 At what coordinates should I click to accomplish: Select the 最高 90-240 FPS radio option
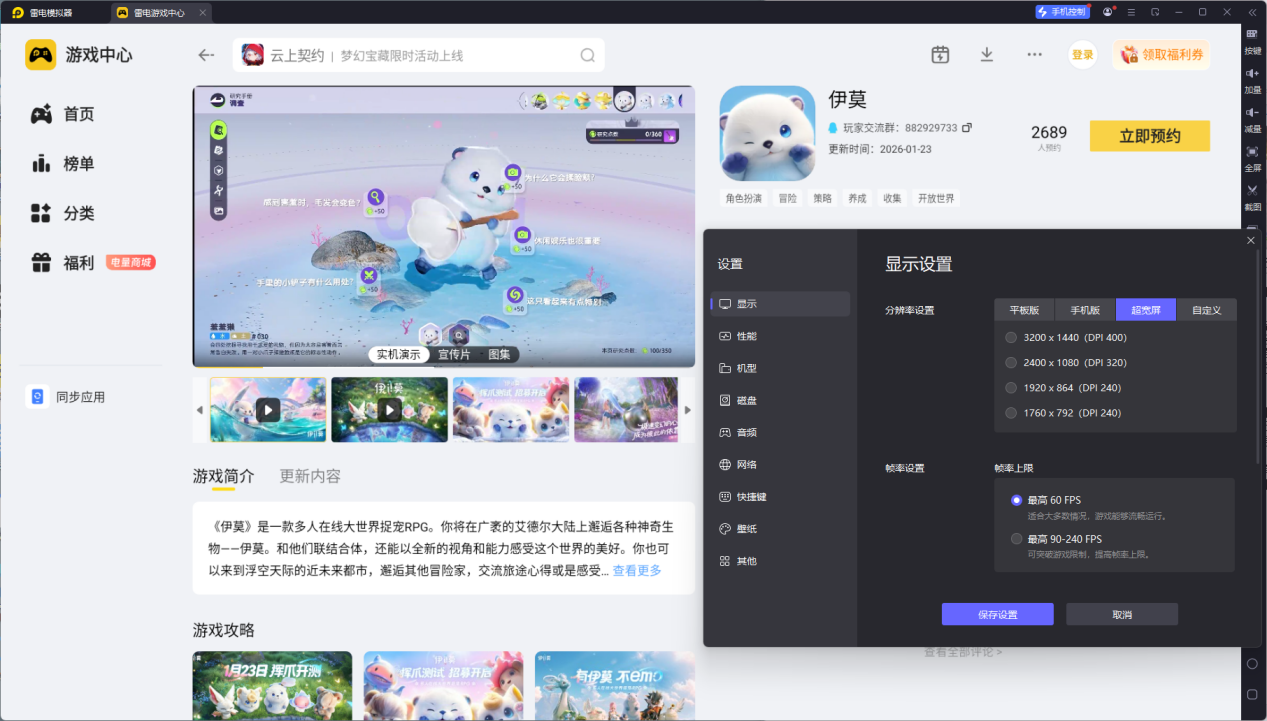(1017, 539)
